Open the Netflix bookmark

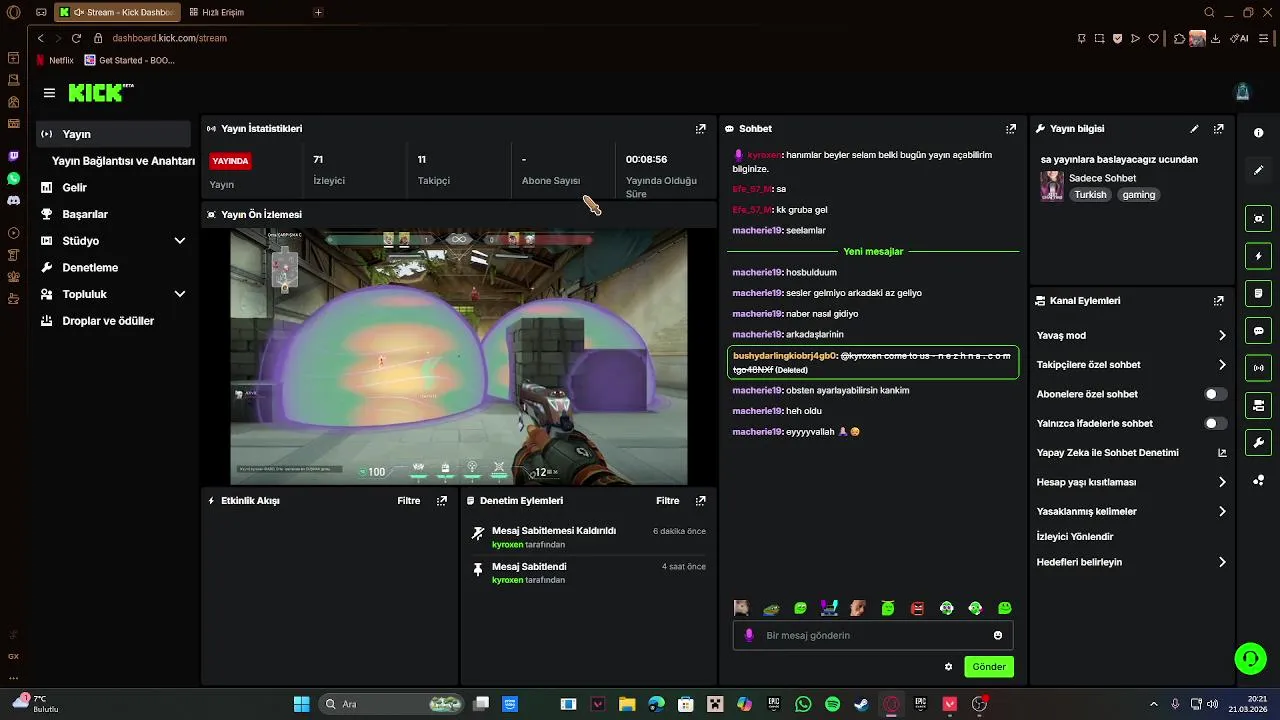tap(55, 60)
